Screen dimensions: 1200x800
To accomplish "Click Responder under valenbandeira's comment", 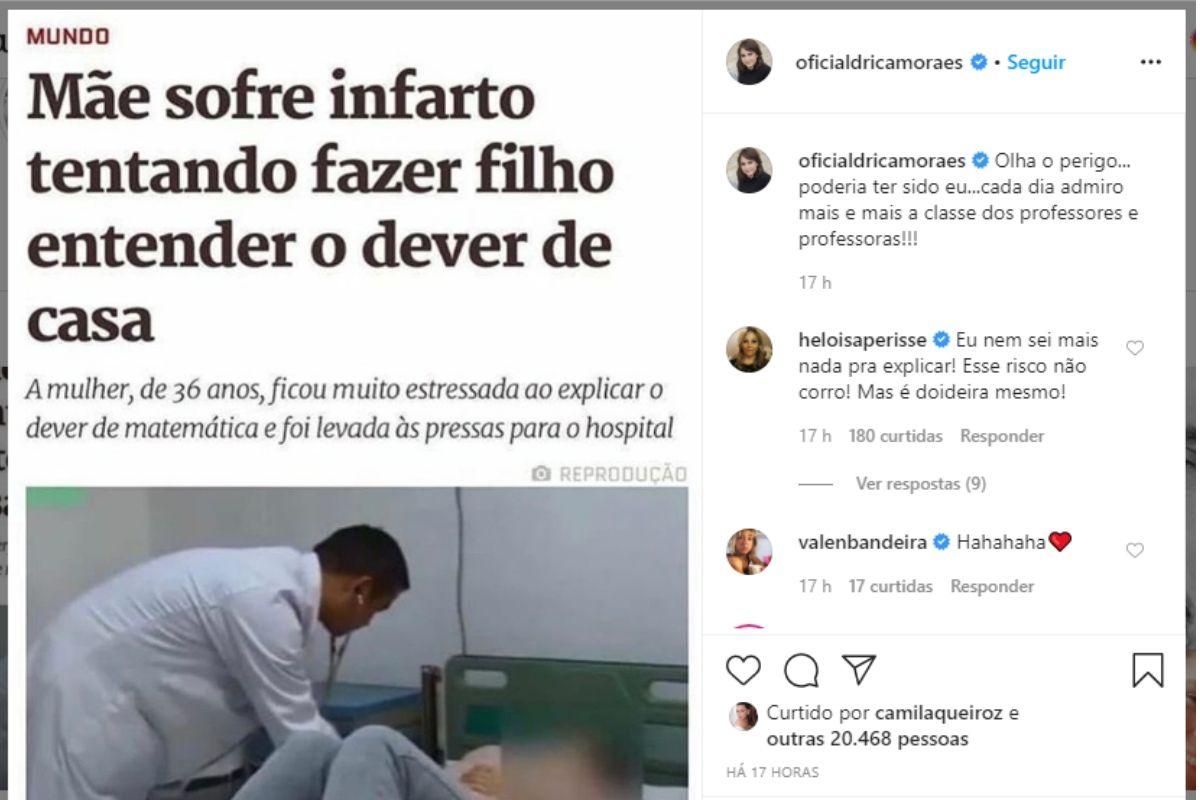I will [992, 586].
